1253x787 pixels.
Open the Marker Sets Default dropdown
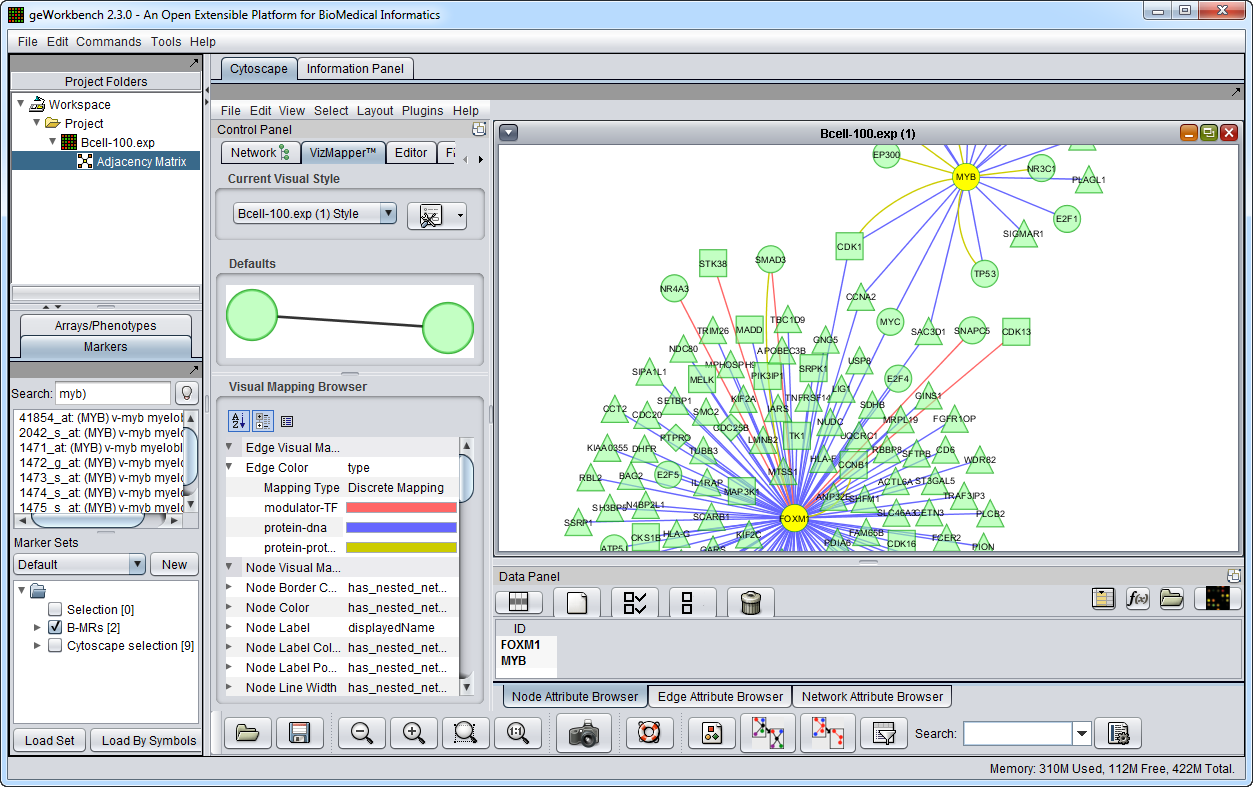coord(81,565)
